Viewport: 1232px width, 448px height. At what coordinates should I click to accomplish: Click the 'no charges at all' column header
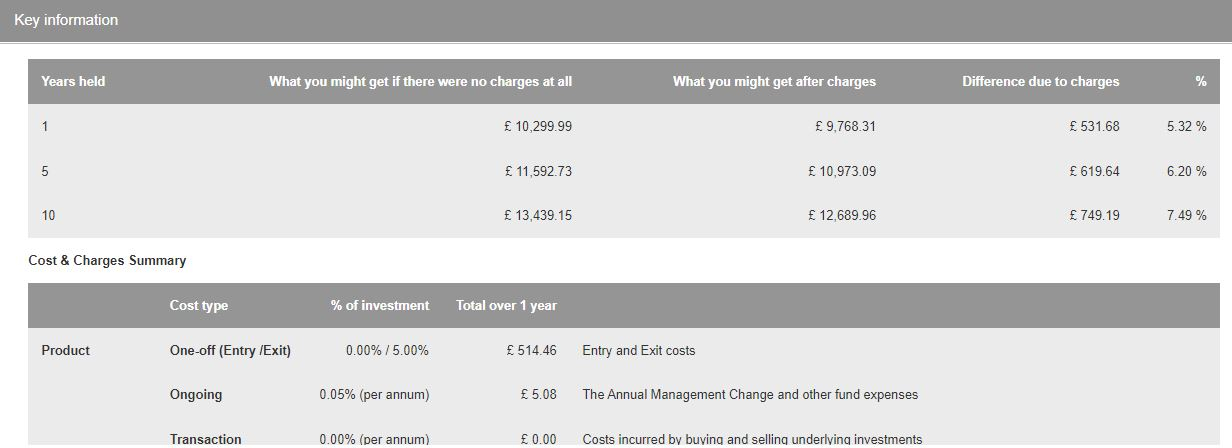coord(420,82)
